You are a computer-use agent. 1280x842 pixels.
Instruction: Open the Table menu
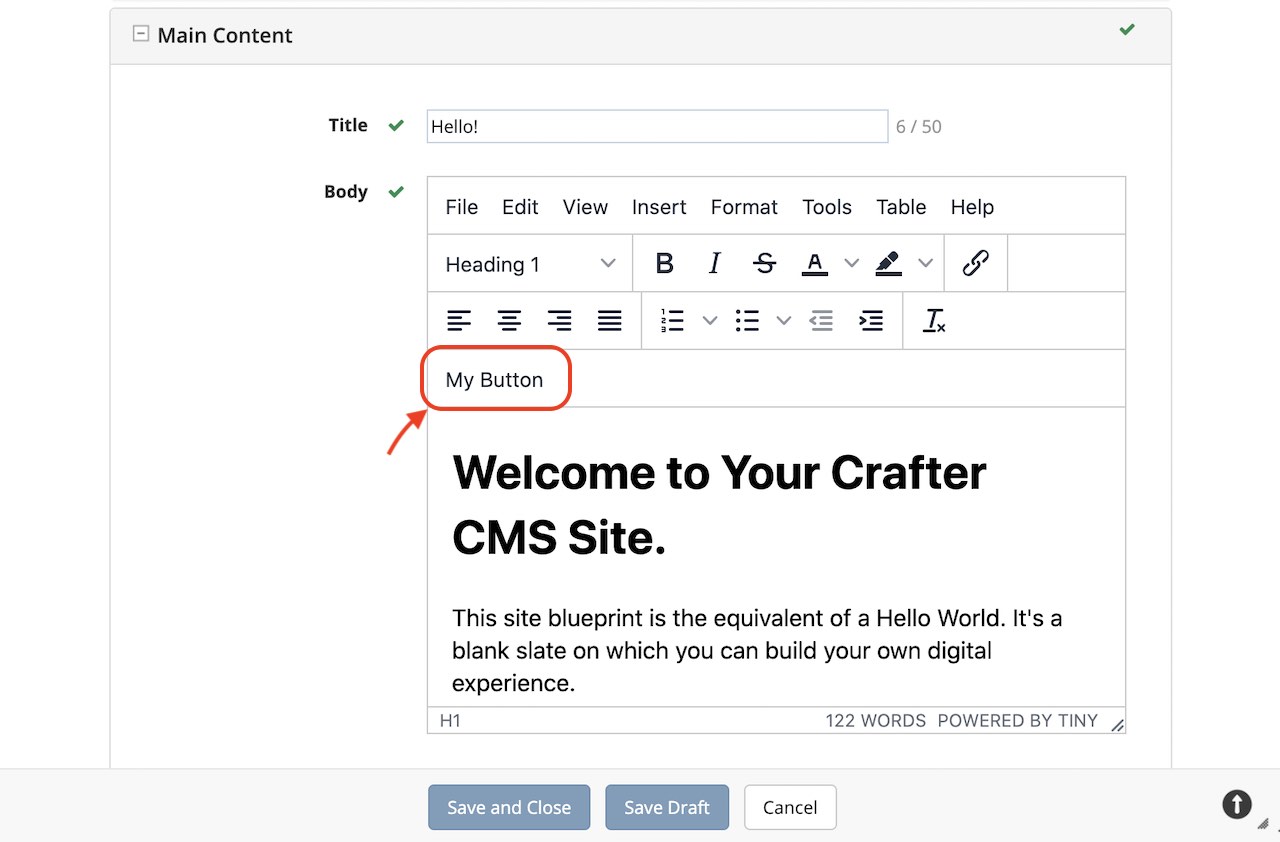pyautogui.click(x=901, y=207)
